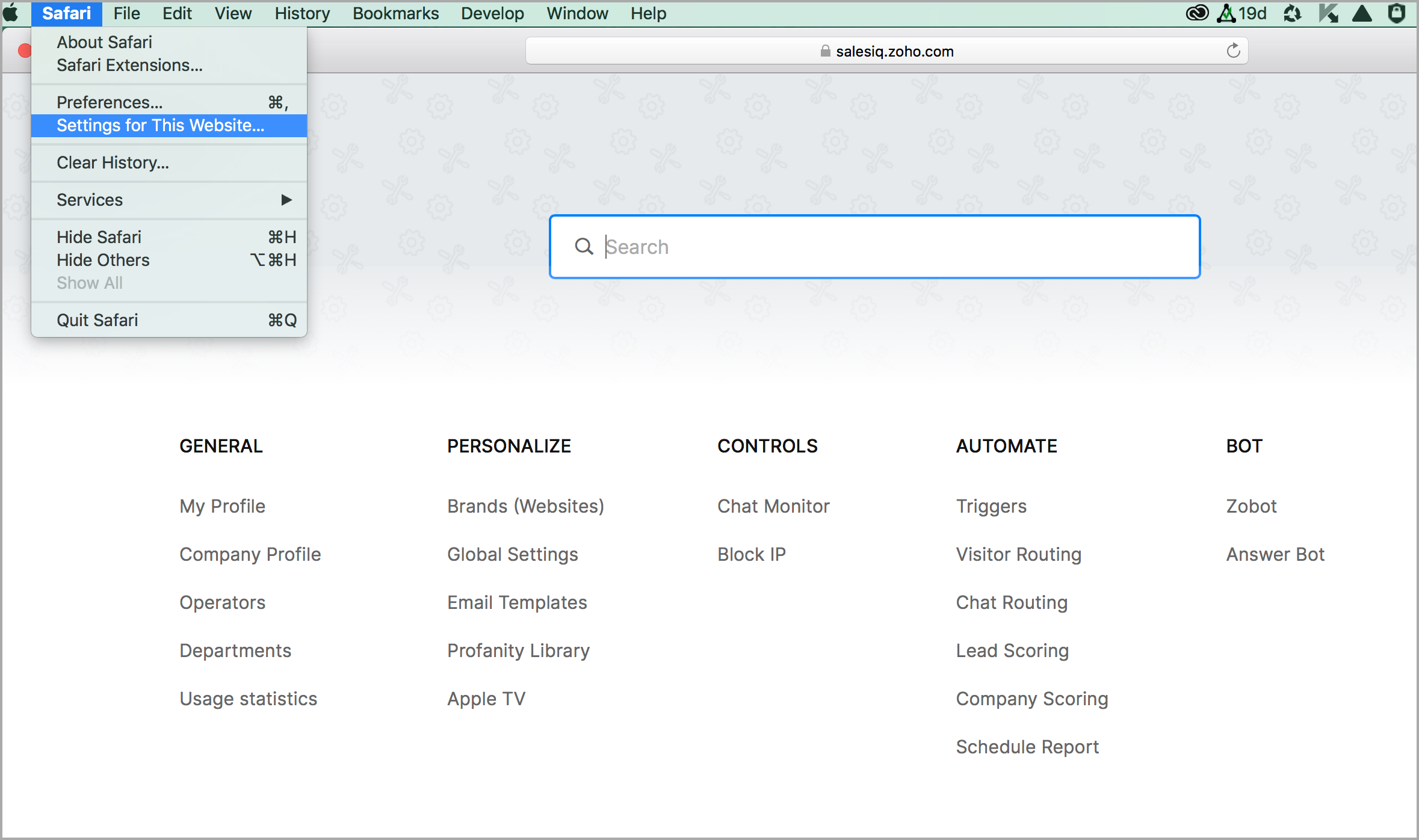Open the Bookmarks menu
Image resolution: width=1419 pixels, height=840 pixels.
coord(395,13)
